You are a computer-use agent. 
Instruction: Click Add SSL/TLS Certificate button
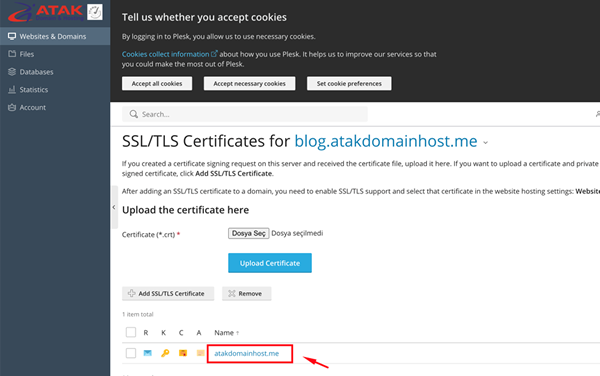[168, 293]
